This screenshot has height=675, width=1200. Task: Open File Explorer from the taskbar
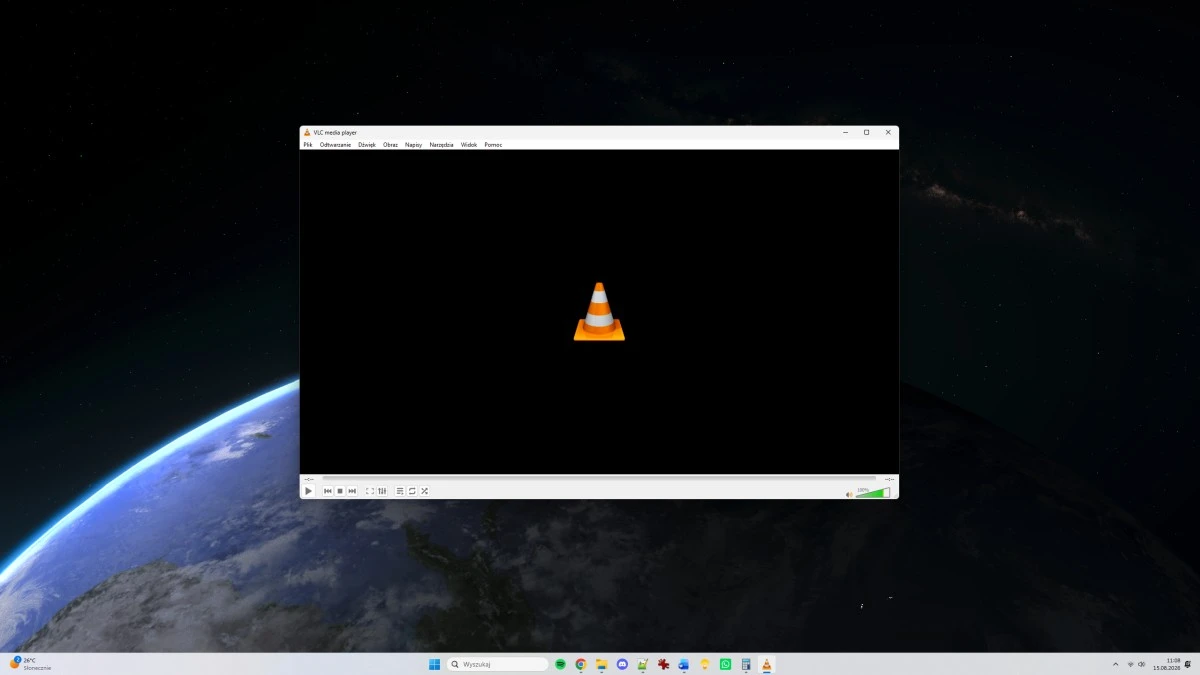[x=602, y=664]
